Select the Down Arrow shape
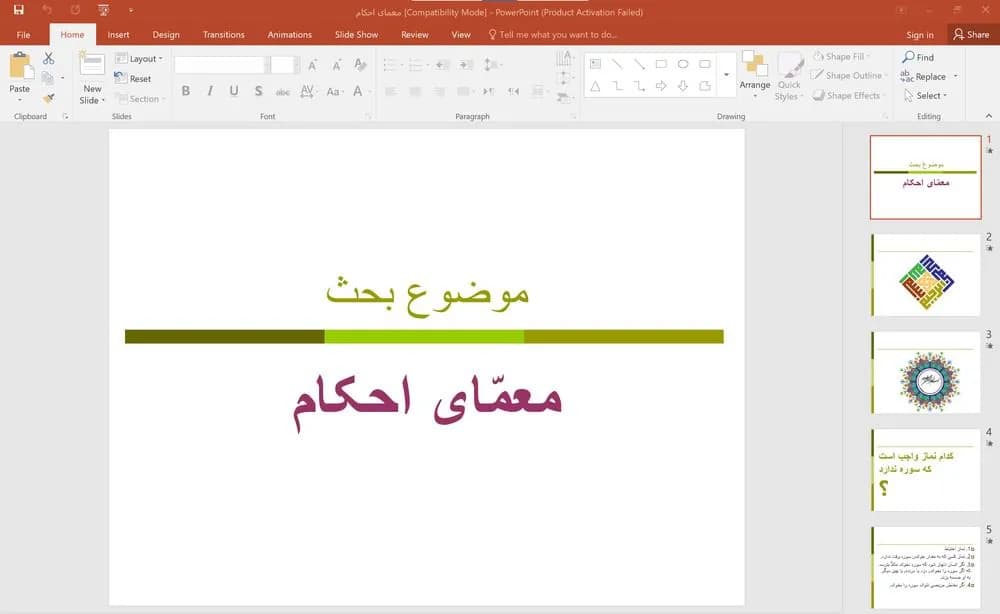Image resolution: width=1000 pixels, height=614 pixels. (683, 86)
